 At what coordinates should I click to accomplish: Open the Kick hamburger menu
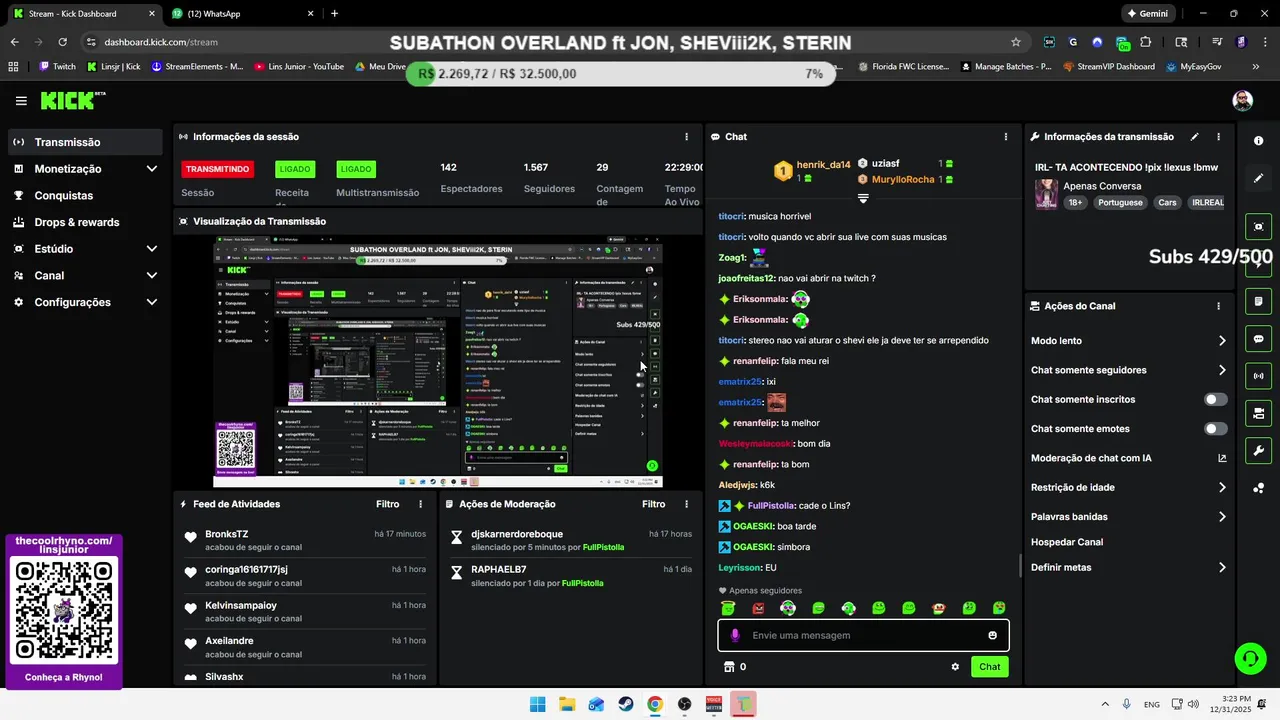[x=21, y=101]
